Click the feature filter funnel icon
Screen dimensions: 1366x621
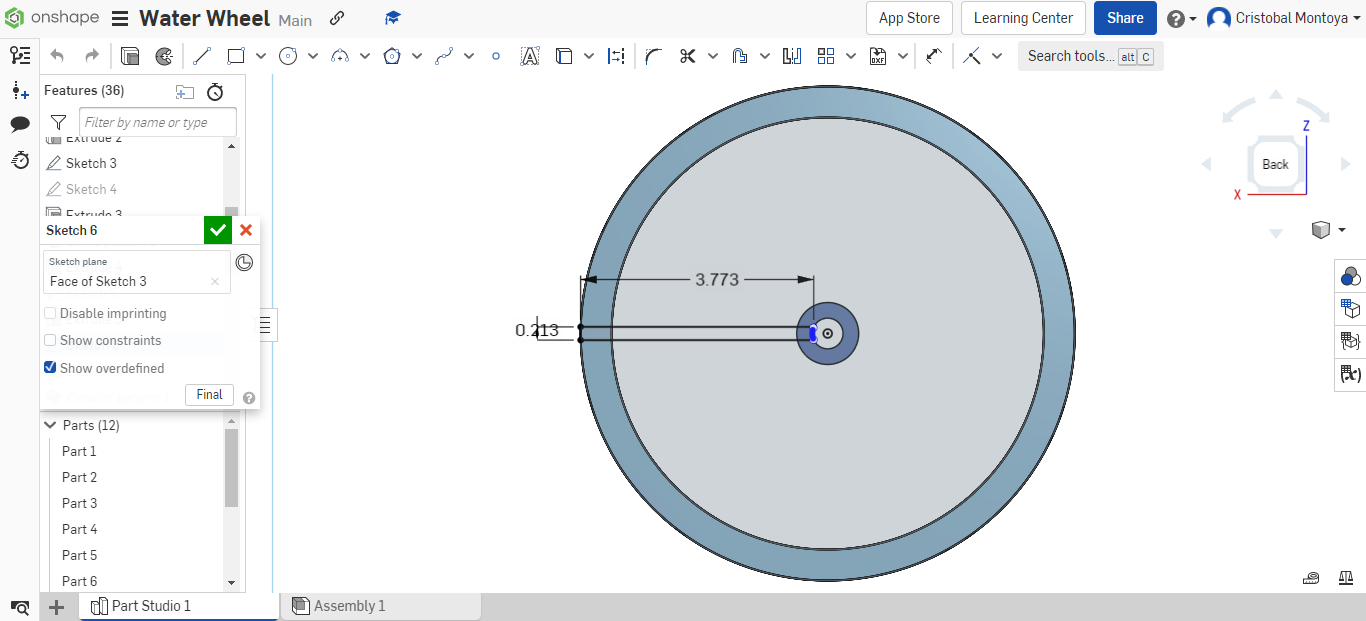point(58,122)
